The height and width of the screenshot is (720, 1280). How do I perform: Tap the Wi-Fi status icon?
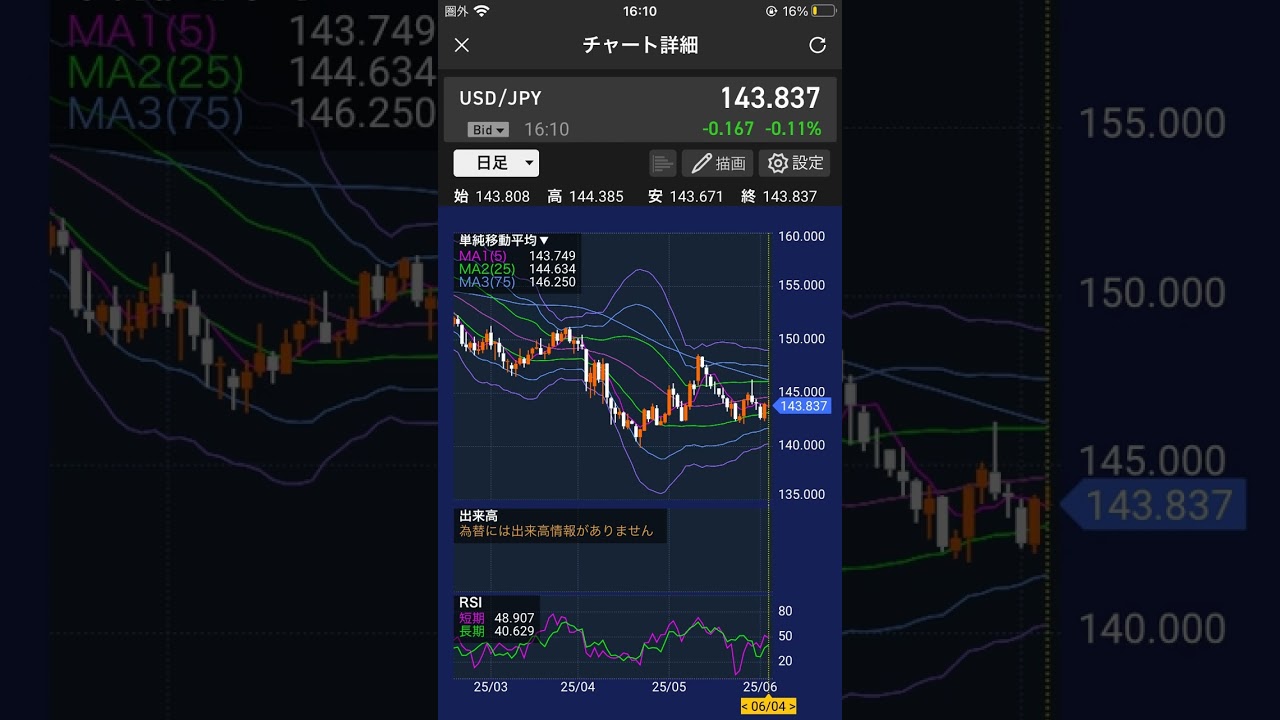click(482, 11)
